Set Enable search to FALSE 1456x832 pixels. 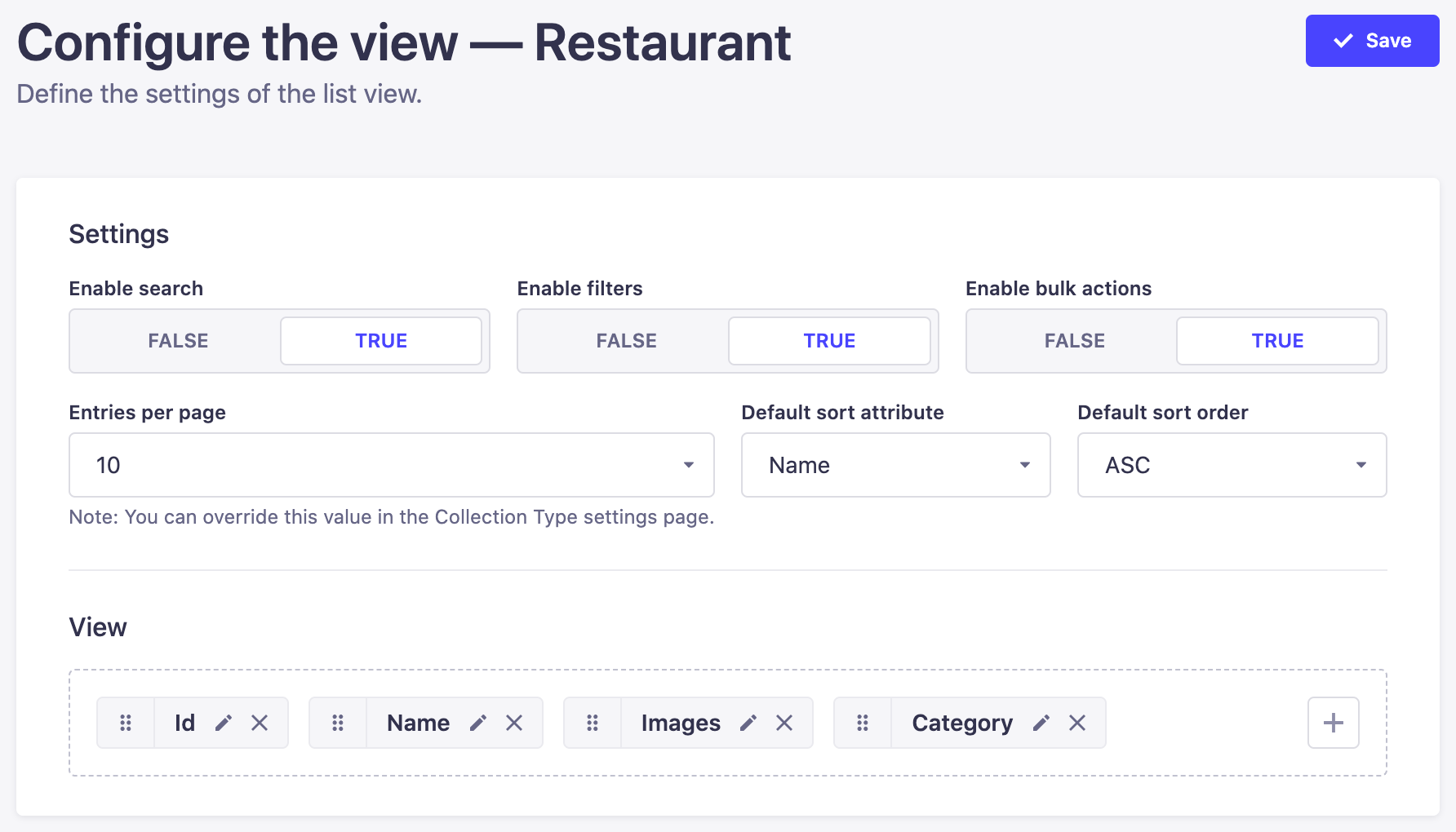[x=177, y=341]
